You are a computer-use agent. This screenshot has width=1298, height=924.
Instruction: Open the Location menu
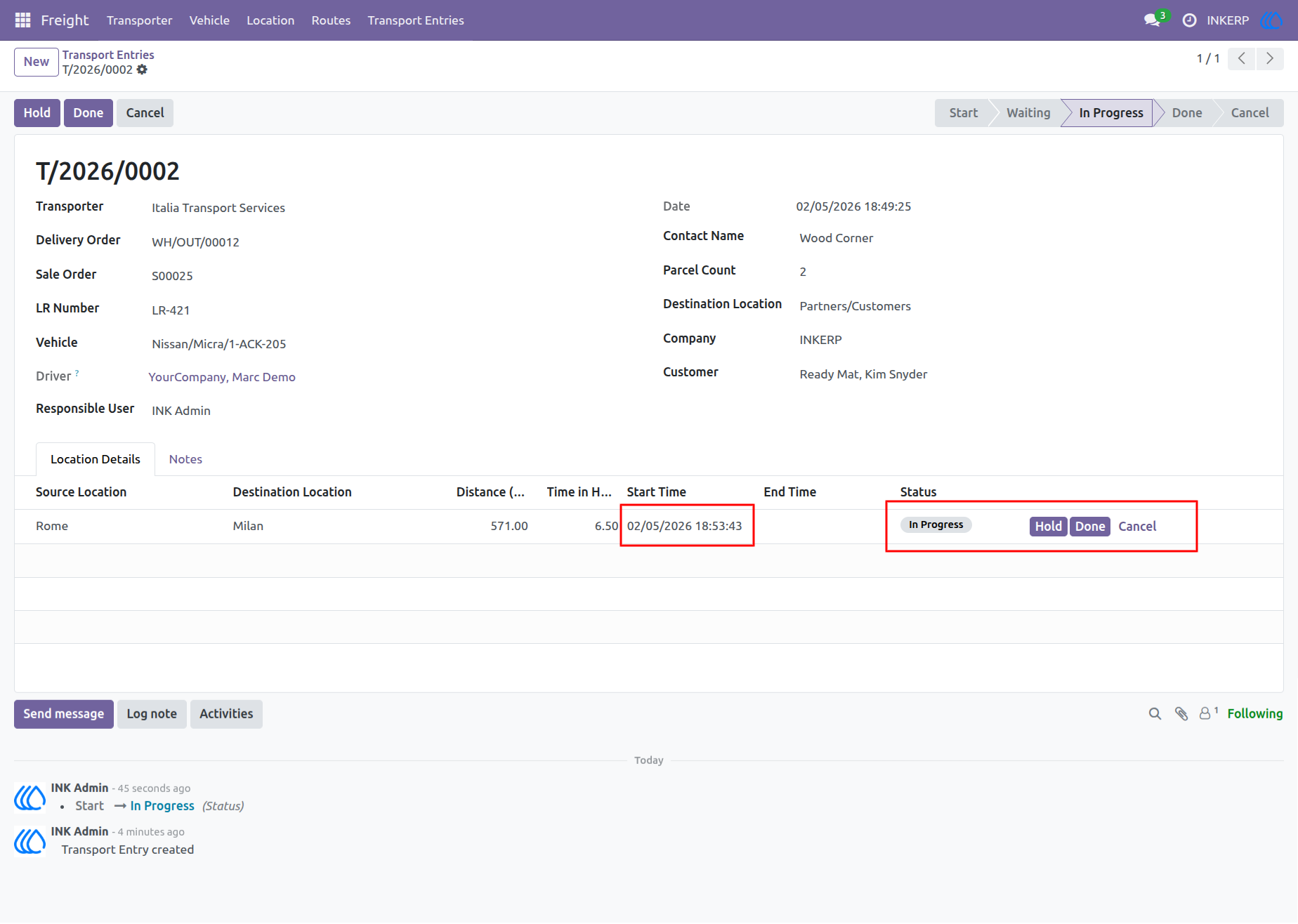point(270,20)
